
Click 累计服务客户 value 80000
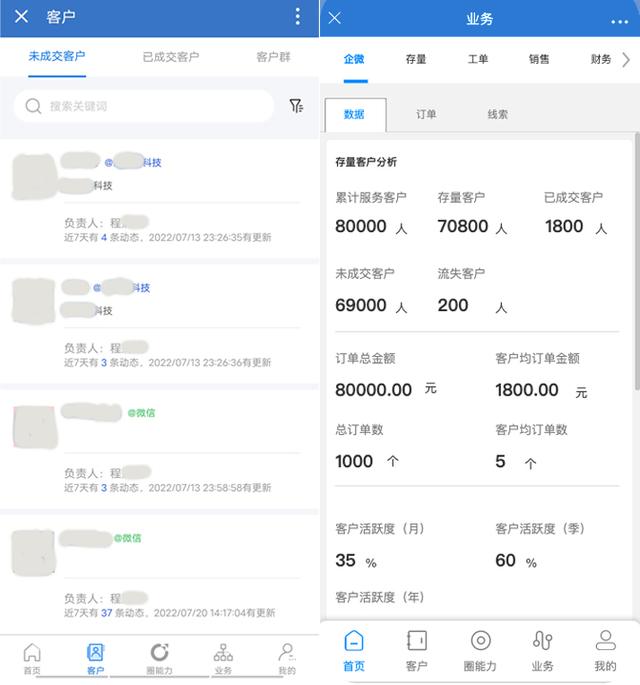click(x=361, y=226)
